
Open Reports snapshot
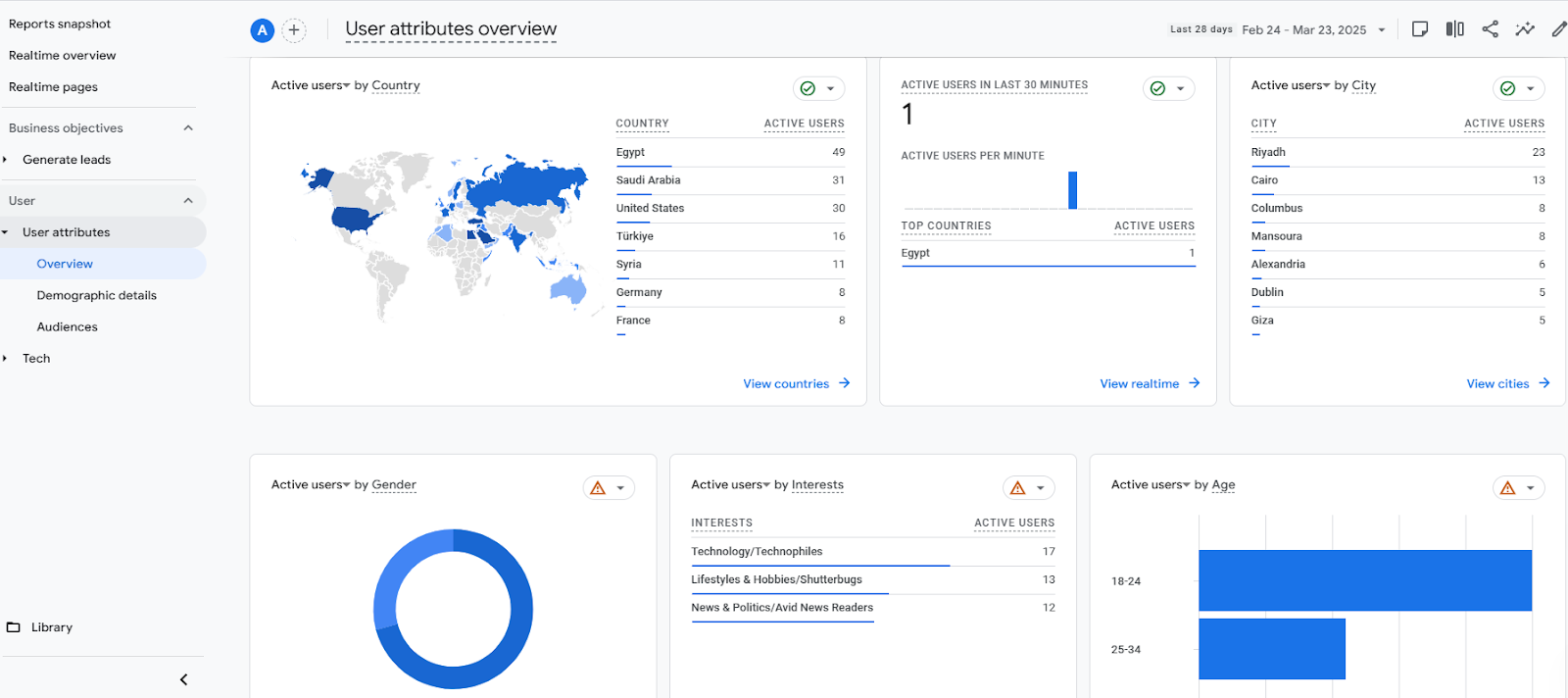(x=60, y=24)
